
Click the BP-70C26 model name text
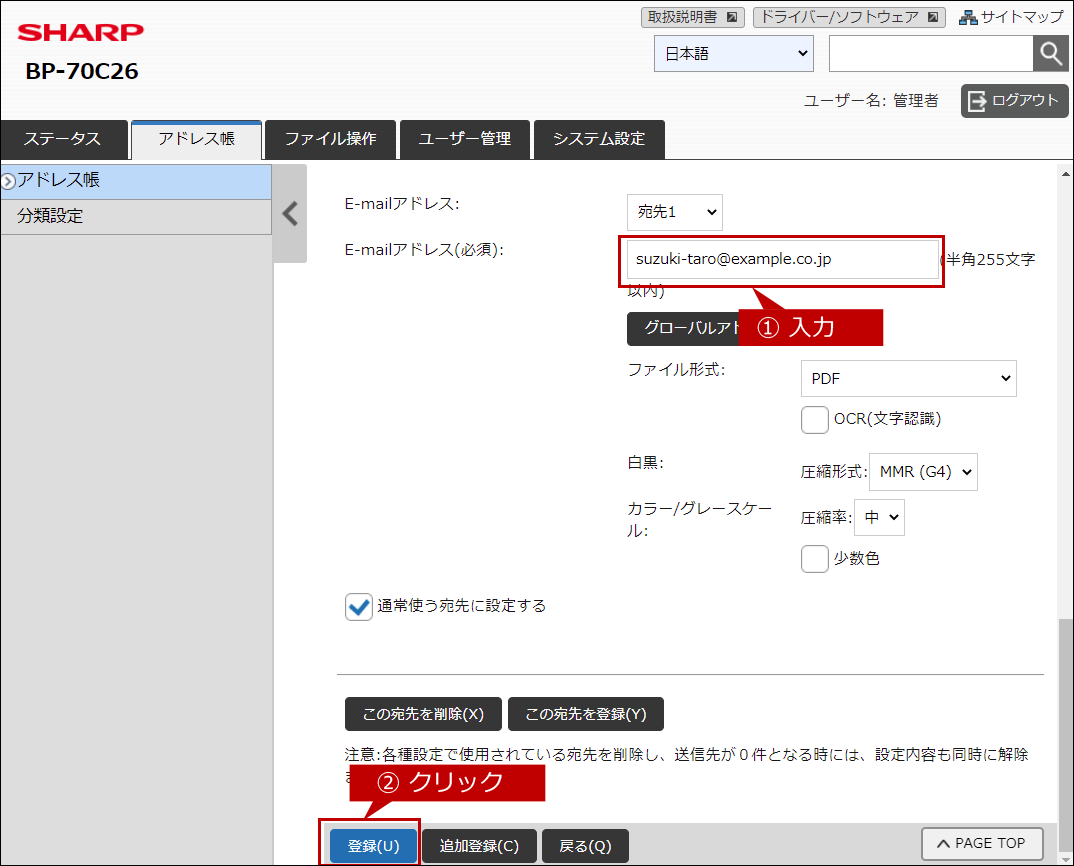[82, 71]
